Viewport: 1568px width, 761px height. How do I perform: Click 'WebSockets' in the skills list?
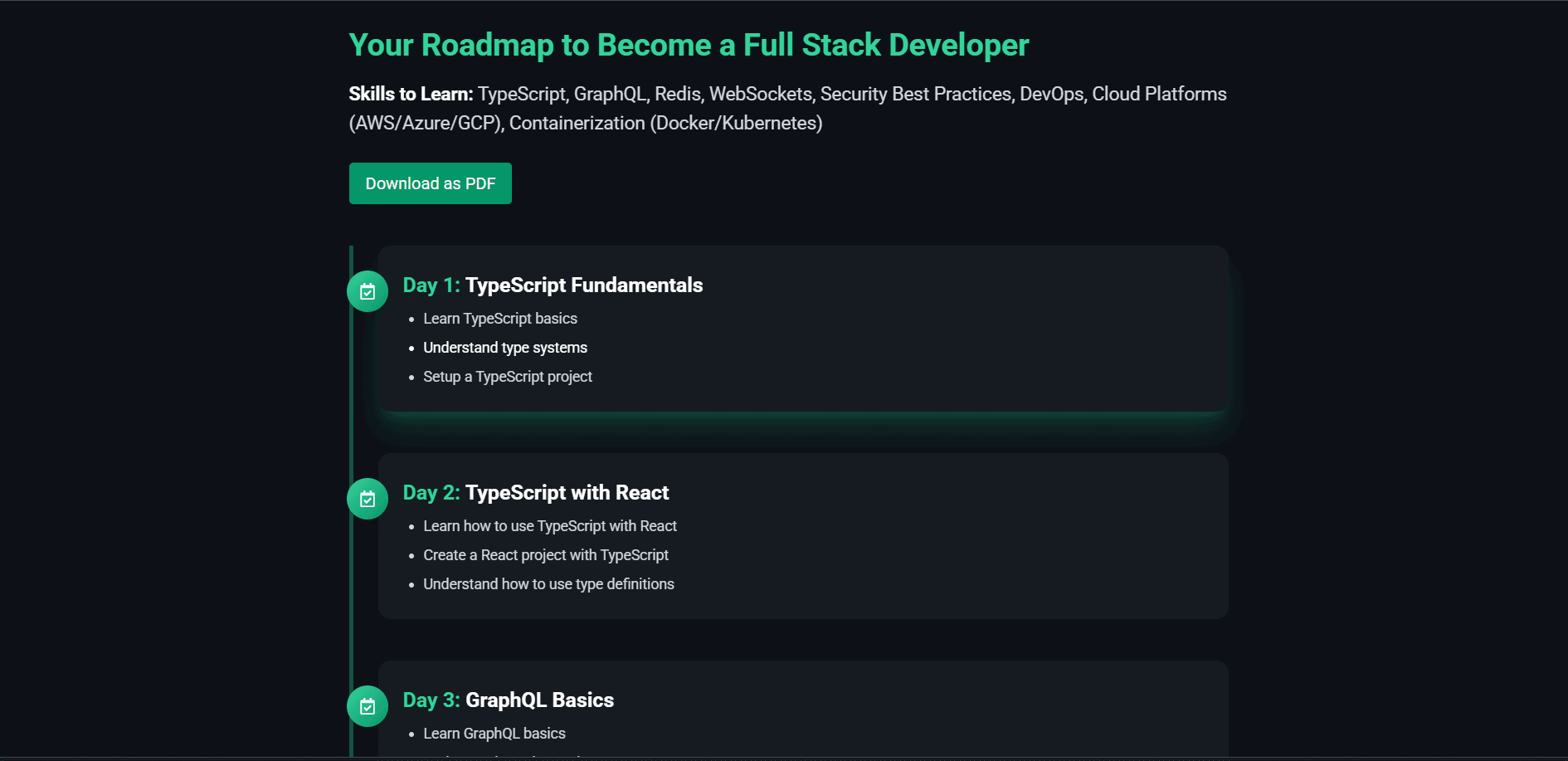point(760,94)
